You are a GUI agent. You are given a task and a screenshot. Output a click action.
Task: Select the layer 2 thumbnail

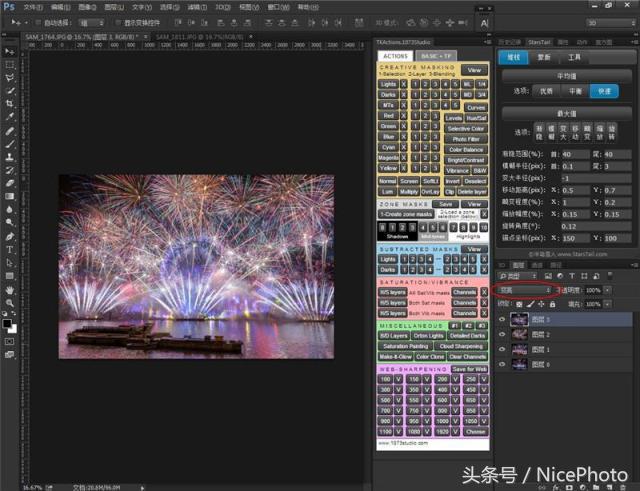pyautogui.click(x=520, y=335)
